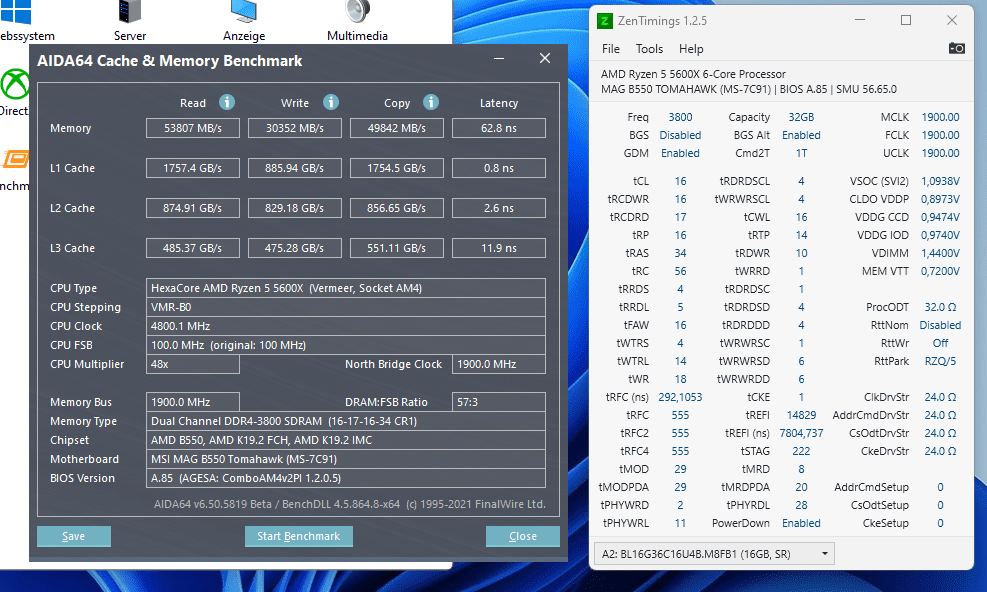Click L1 Cache Read value 1757.4 GB/s
Viewport: 987px width, 592px height.
(x=193, y=168)
